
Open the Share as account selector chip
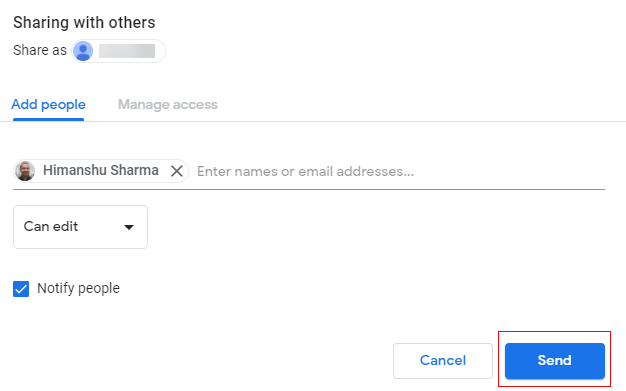click(118, 51)
